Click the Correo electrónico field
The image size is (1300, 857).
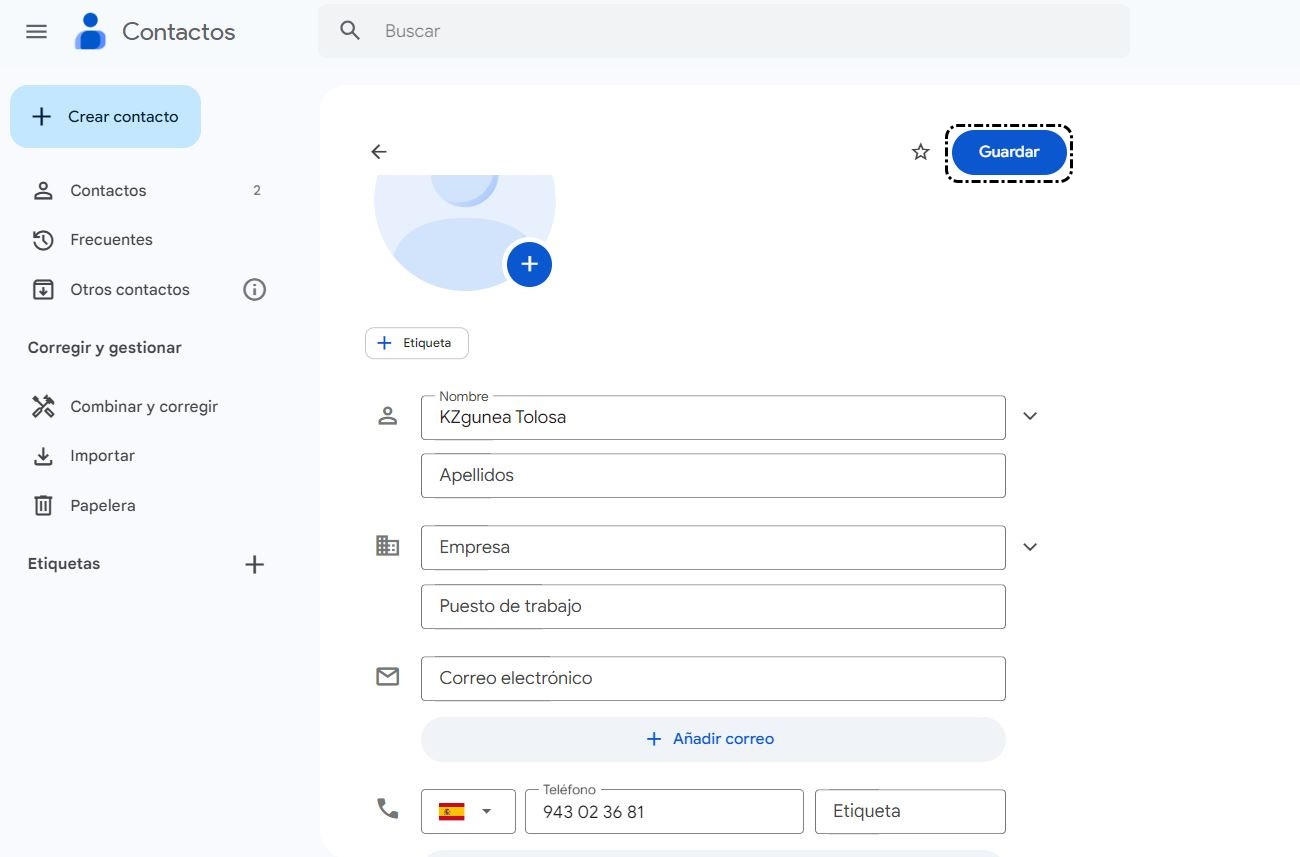tap(713, 678)
